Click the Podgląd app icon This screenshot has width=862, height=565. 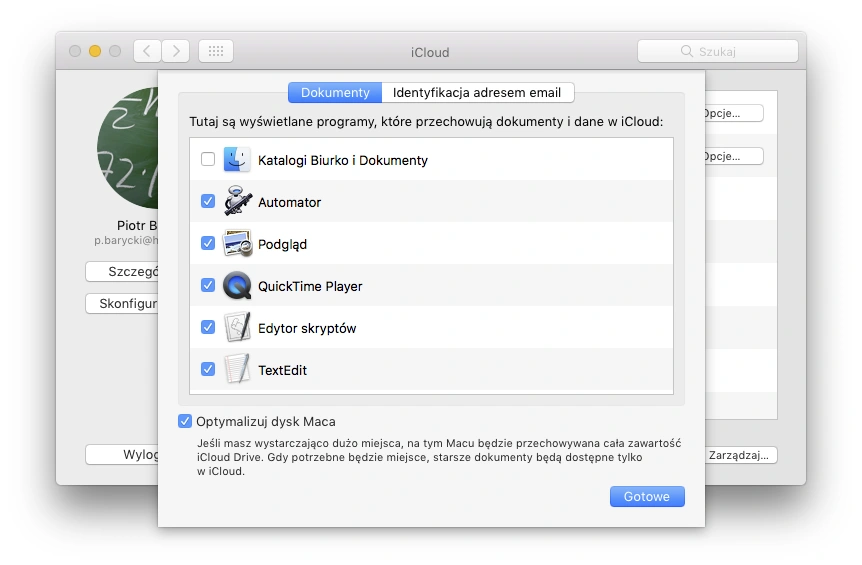click(x=237, y=243)
